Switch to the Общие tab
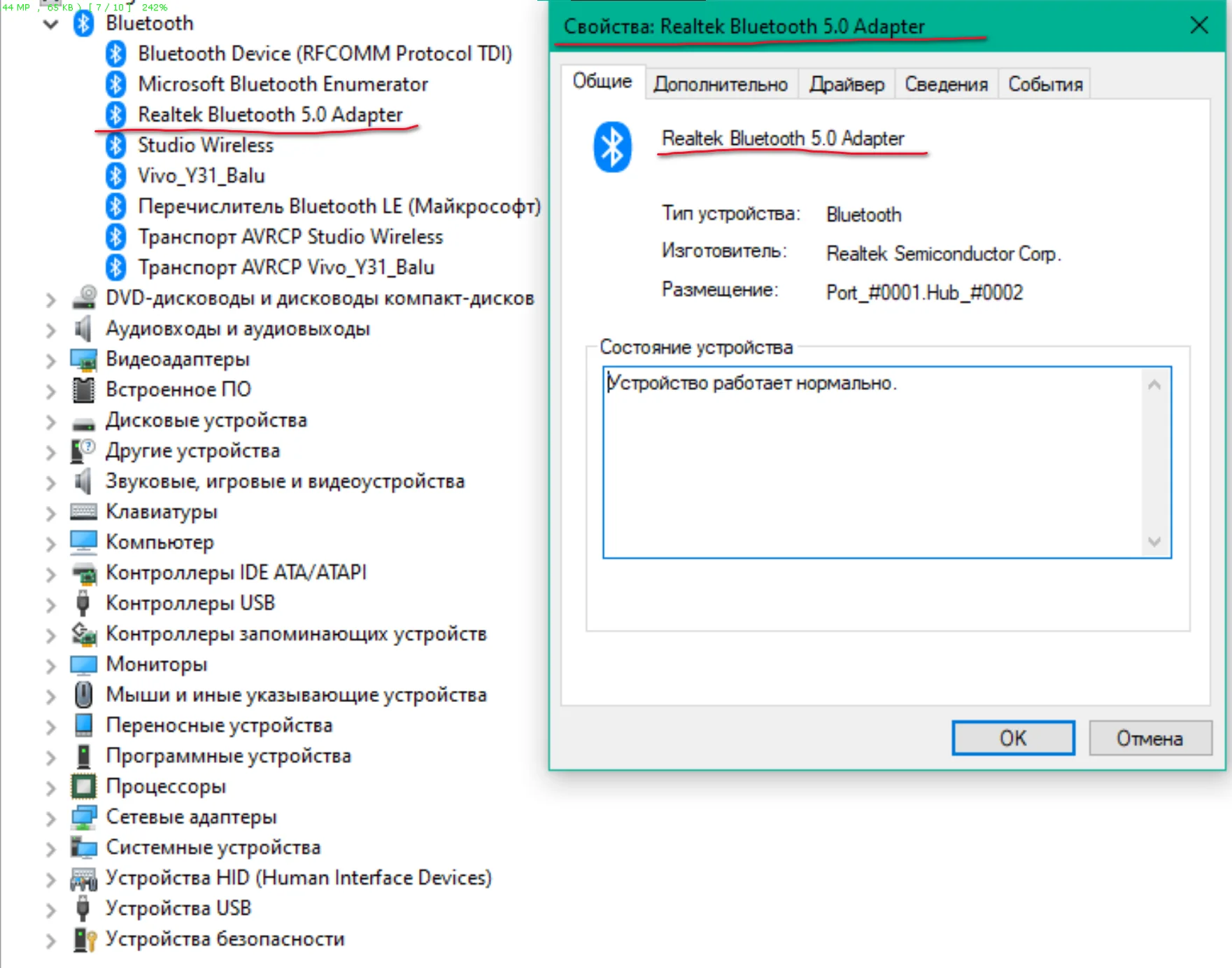Screen dimensions: 1232x968 pos(602,82)
